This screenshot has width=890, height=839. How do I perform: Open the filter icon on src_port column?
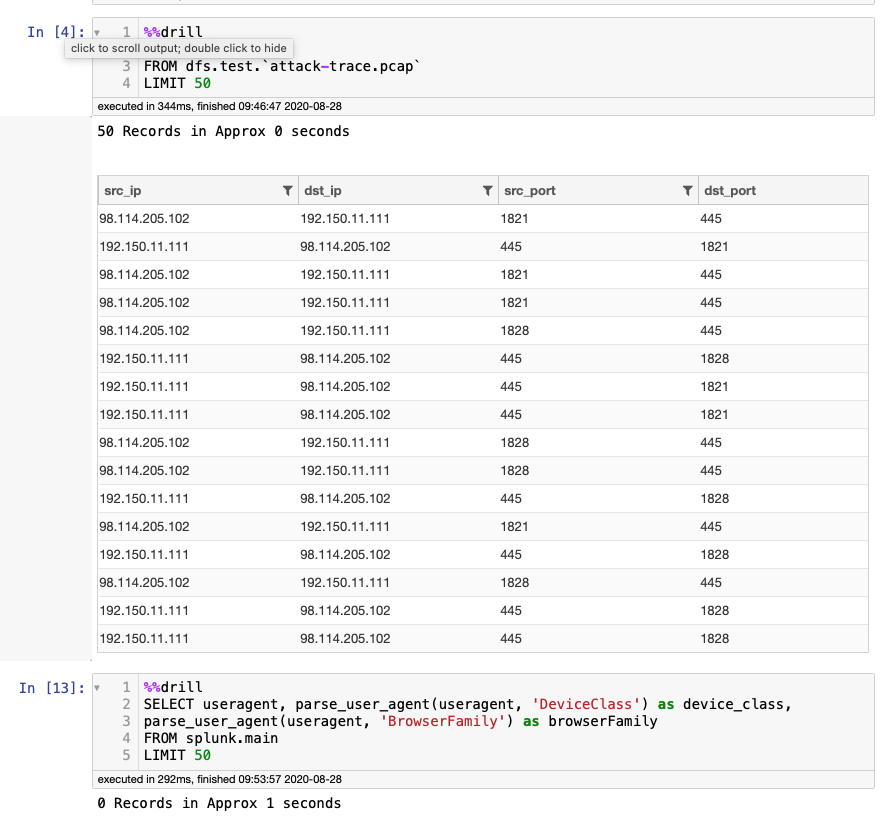687,190
